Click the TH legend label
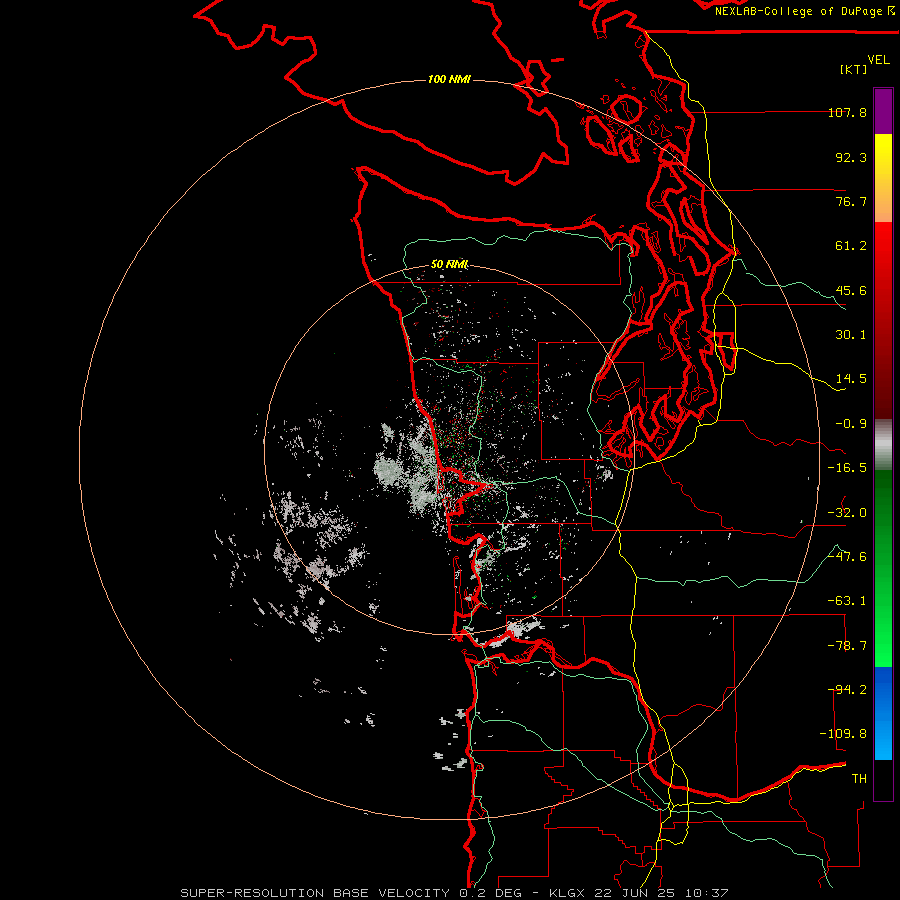The height and width of the screenshot is (900, 900). [x=859, y=778]
